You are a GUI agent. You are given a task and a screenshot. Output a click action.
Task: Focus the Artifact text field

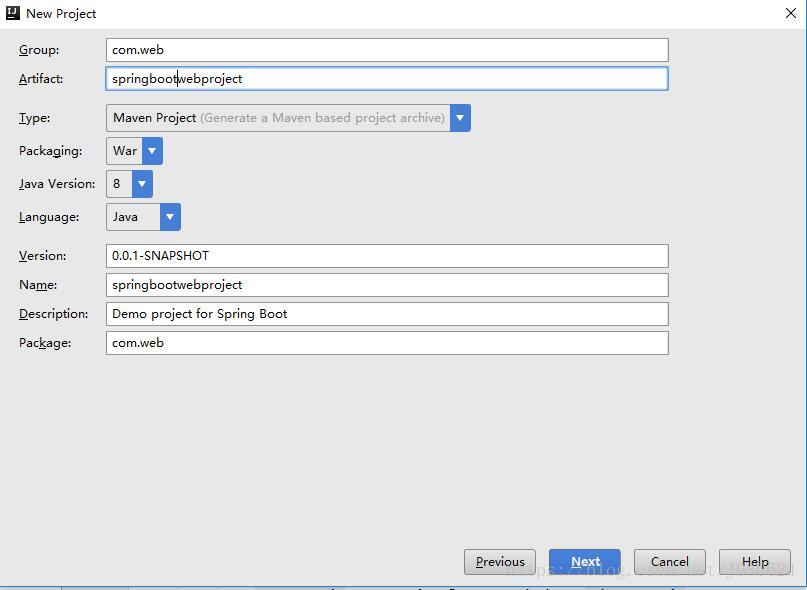coord(387,79)
